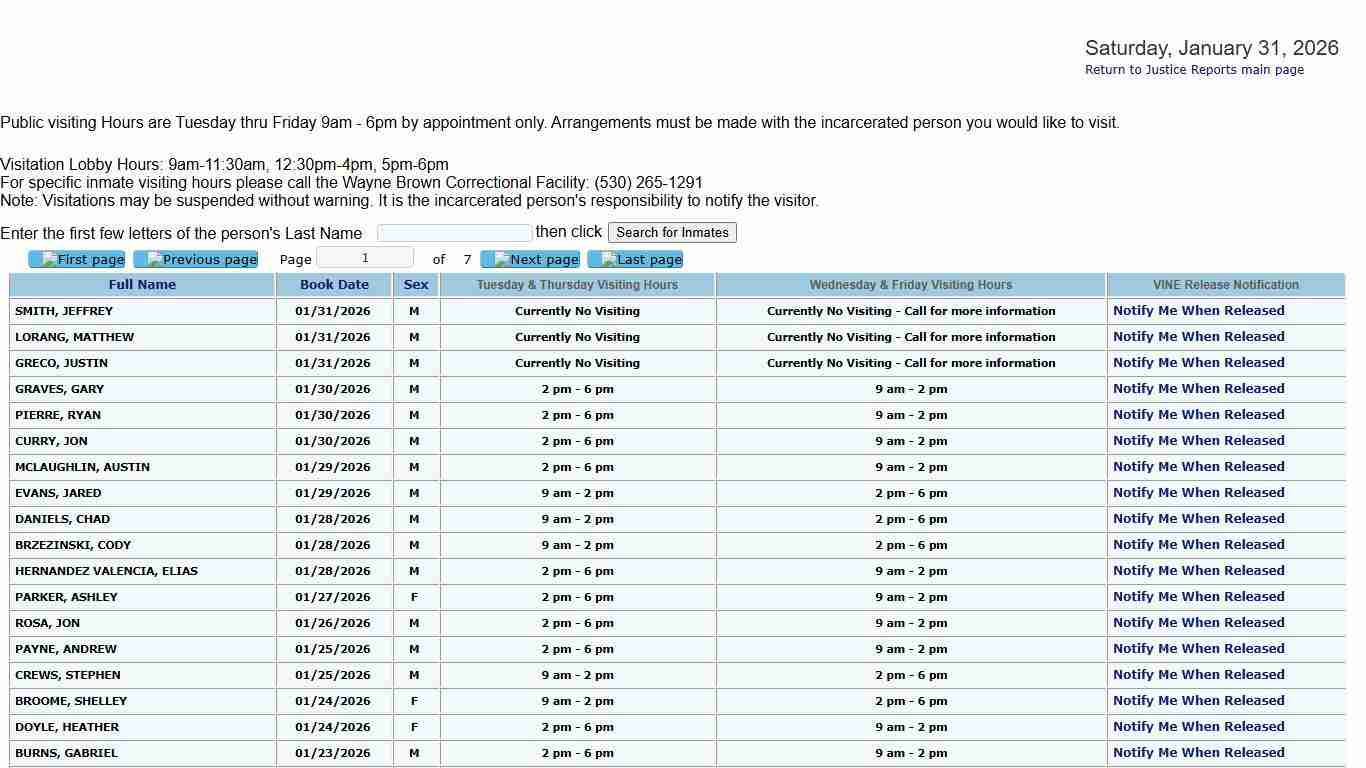The image size is (1366, 768).
Task: Jump to the Last page button
Action: click(635, 260)
